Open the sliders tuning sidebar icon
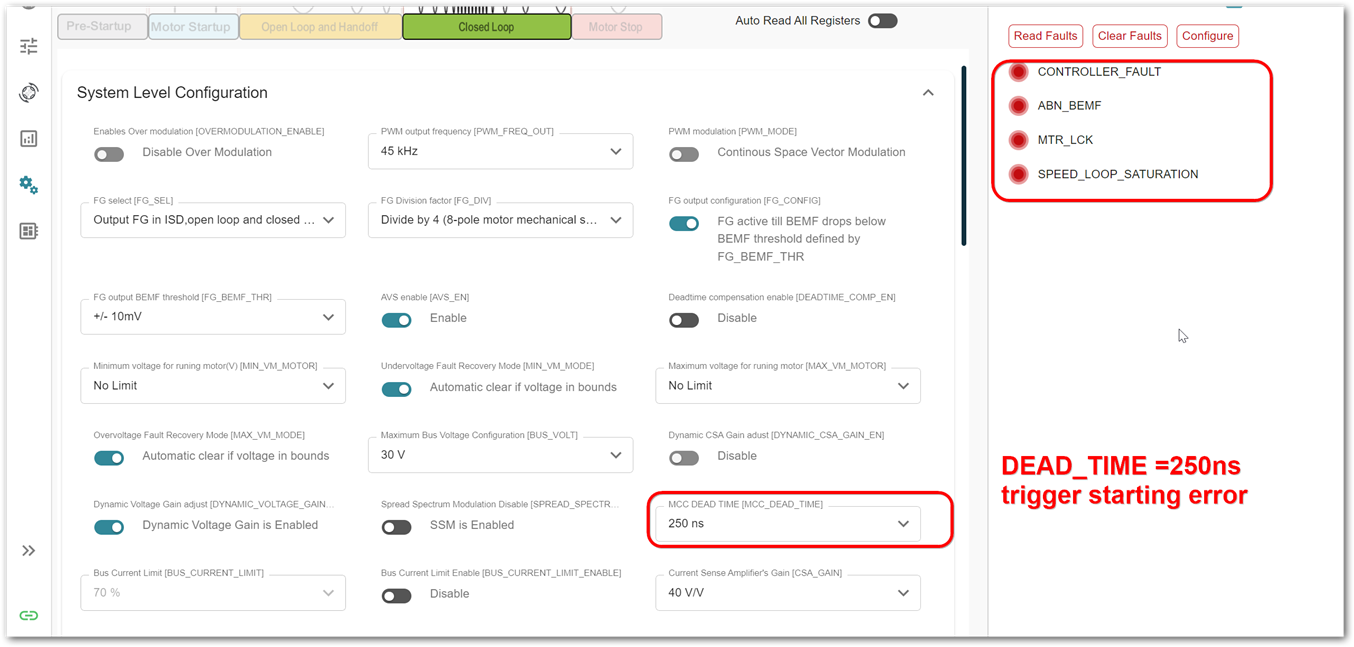The width and height of the screenshot is (1354, 647). 29,46
